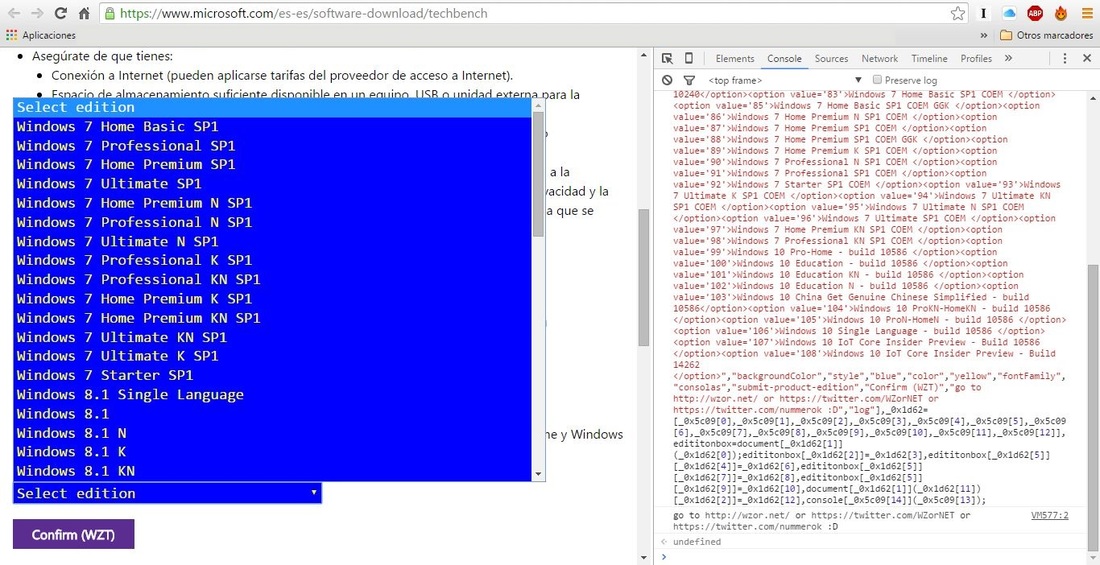Reload the page with the refresh icon
Viewport: 1100px width, 565px height.
(60, 13)
